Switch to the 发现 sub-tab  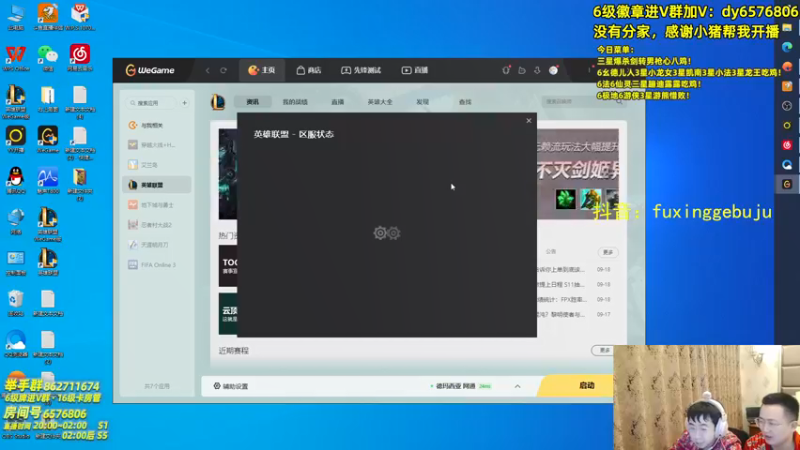click(422, 102)
